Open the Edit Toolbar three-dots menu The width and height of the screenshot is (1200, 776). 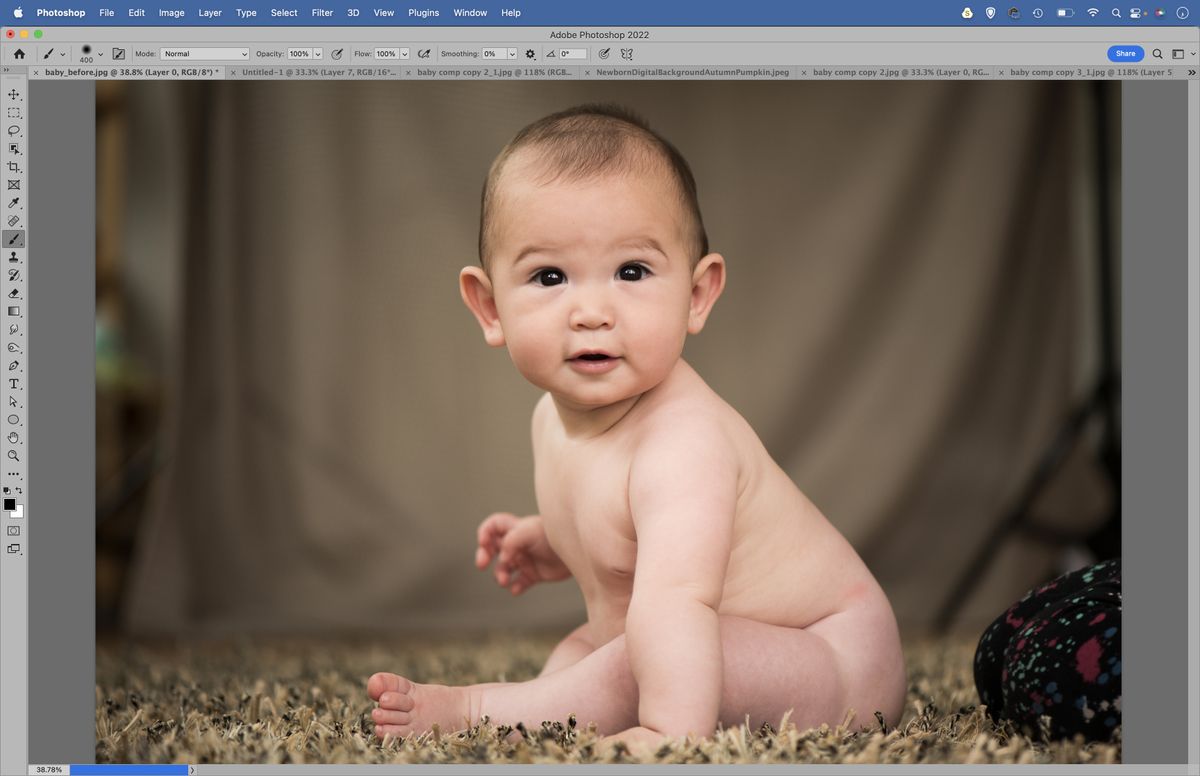14,474
